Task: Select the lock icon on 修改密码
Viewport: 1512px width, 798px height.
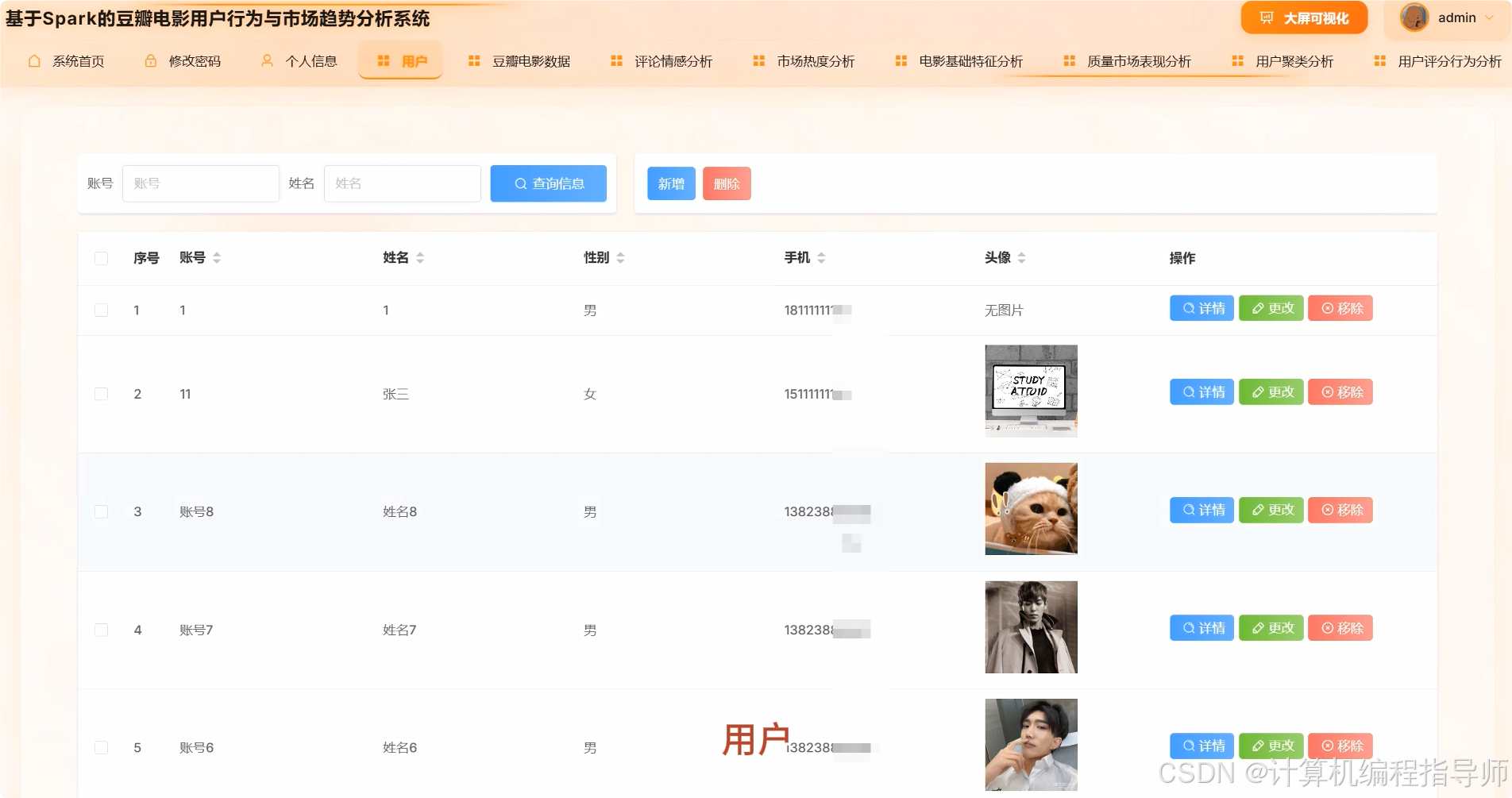Action: point(149,60)
